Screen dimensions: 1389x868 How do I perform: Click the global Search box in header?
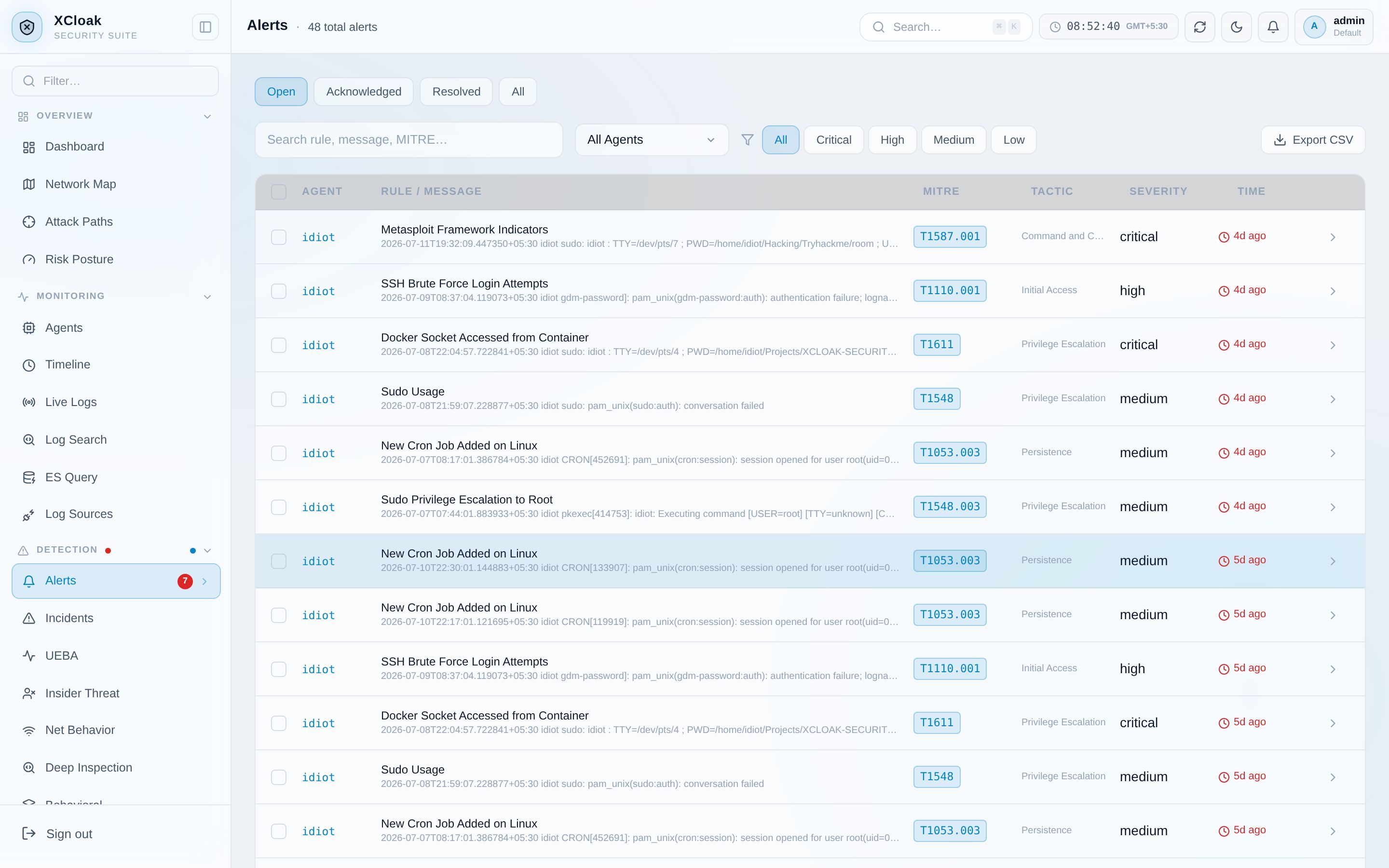[x=945, y=27]
